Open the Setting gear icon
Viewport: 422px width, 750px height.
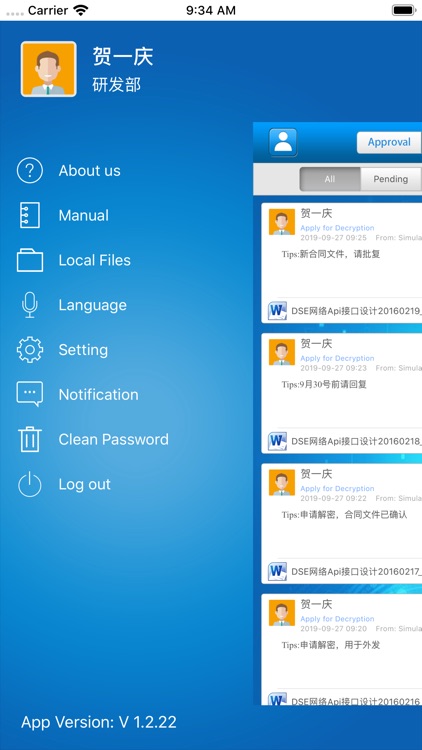point(30,350)
